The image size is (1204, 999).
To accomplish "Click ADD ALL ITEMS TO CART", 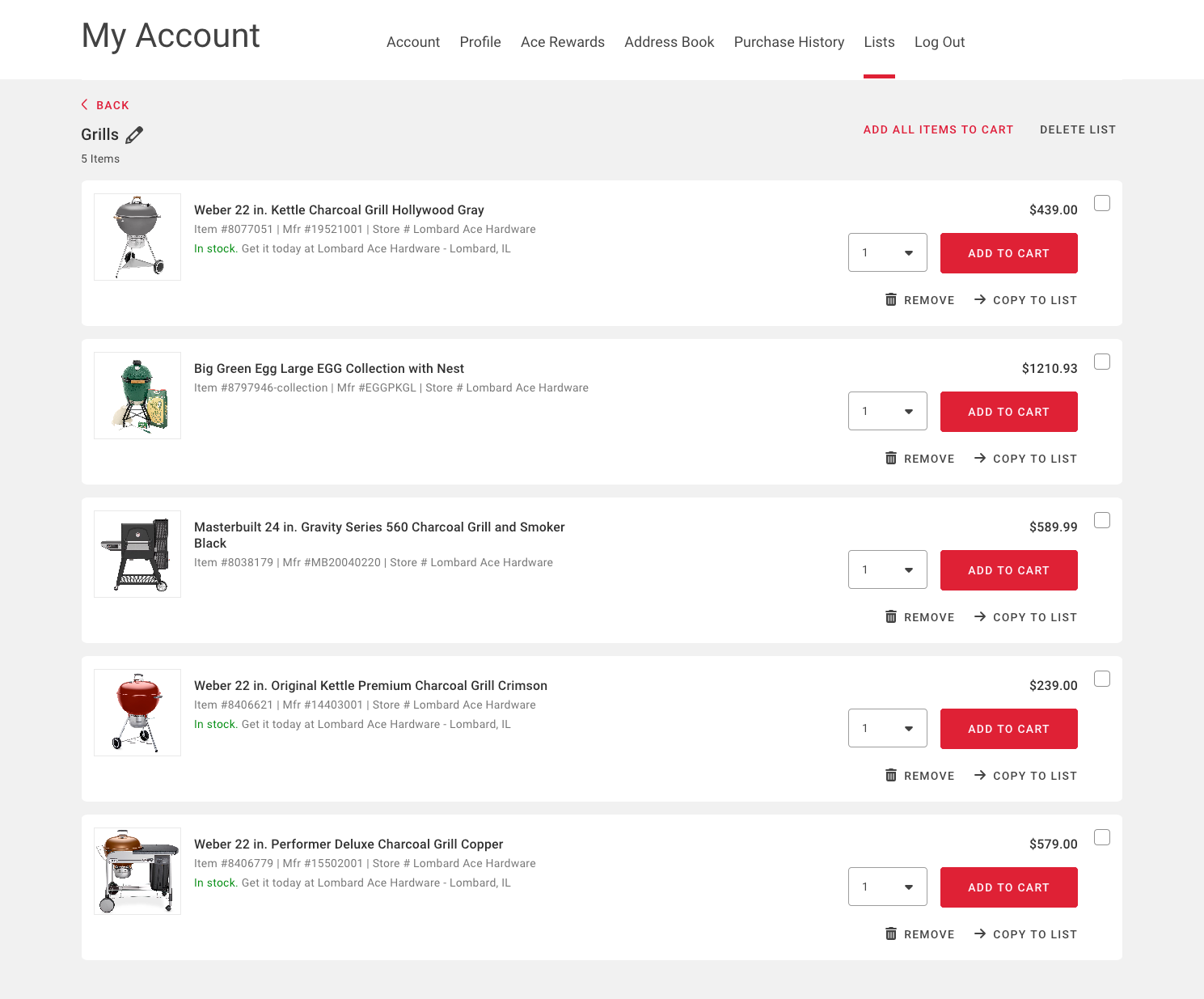I will [938, 129].
